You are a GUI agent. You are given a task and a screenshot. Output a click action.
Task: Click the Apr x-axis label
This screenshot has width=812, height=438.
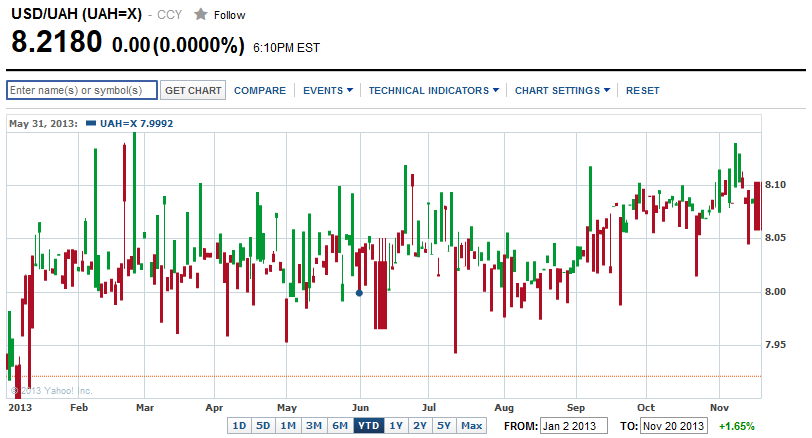coord(214,407)
